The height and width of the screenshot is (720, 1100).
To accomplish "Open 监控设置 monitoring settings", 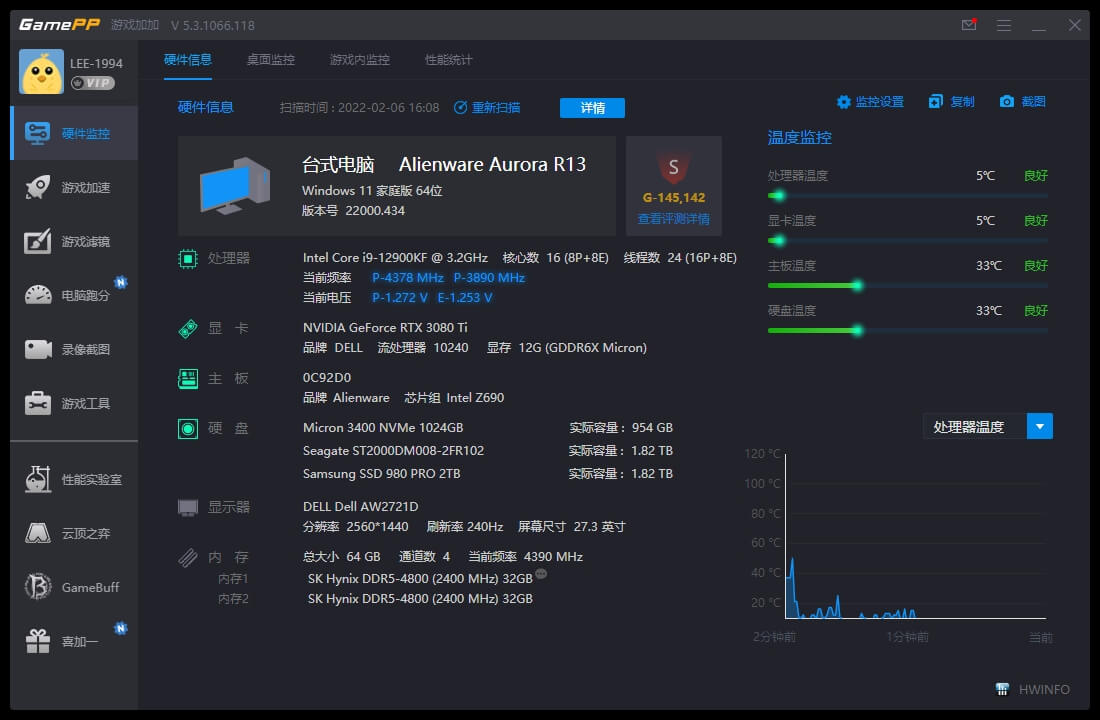I will [x=870, y=102].
